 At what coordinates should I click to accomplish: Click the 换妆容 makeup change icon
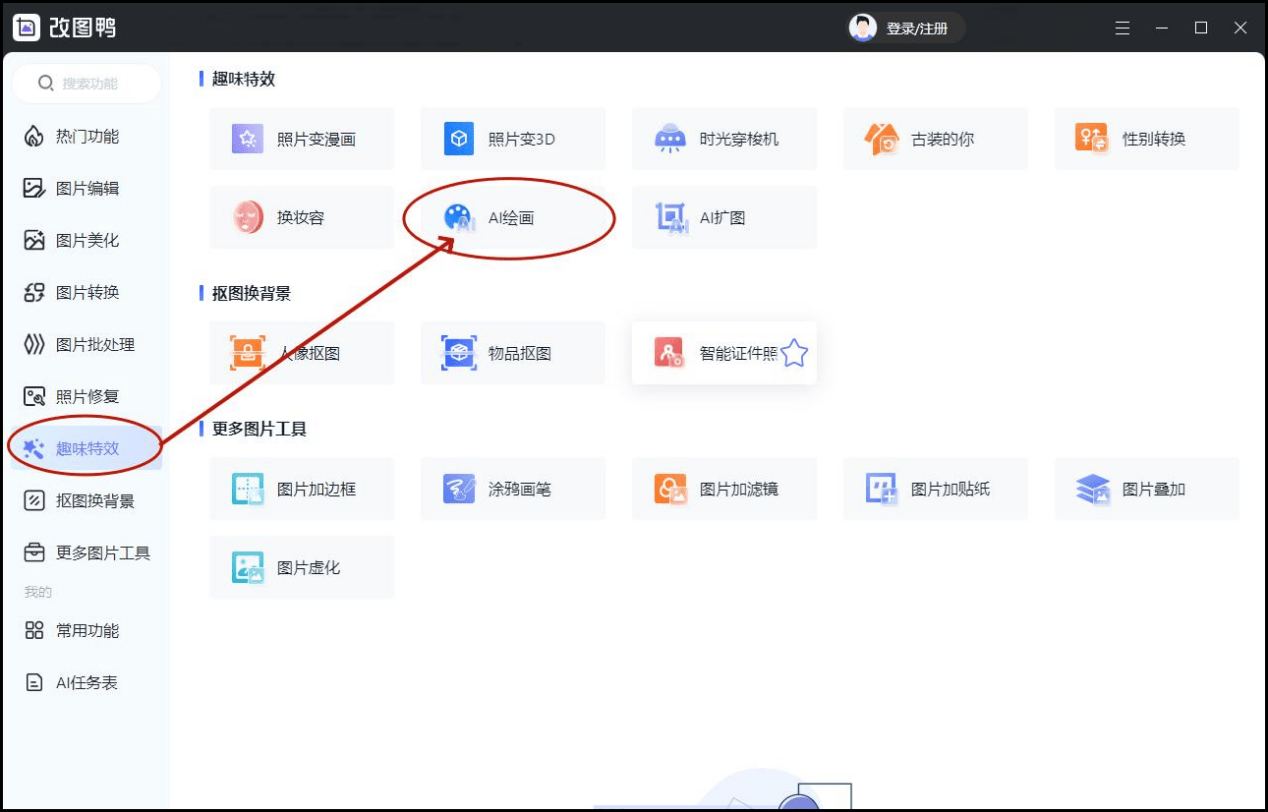pos(249,217)
